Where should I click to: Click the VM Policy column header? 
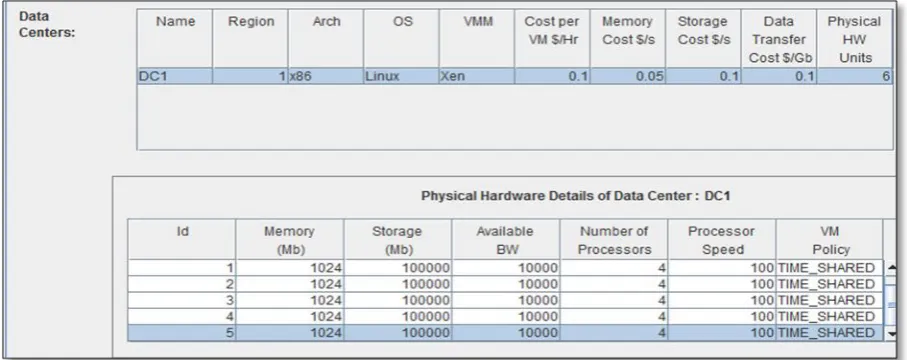coord(829,239)
